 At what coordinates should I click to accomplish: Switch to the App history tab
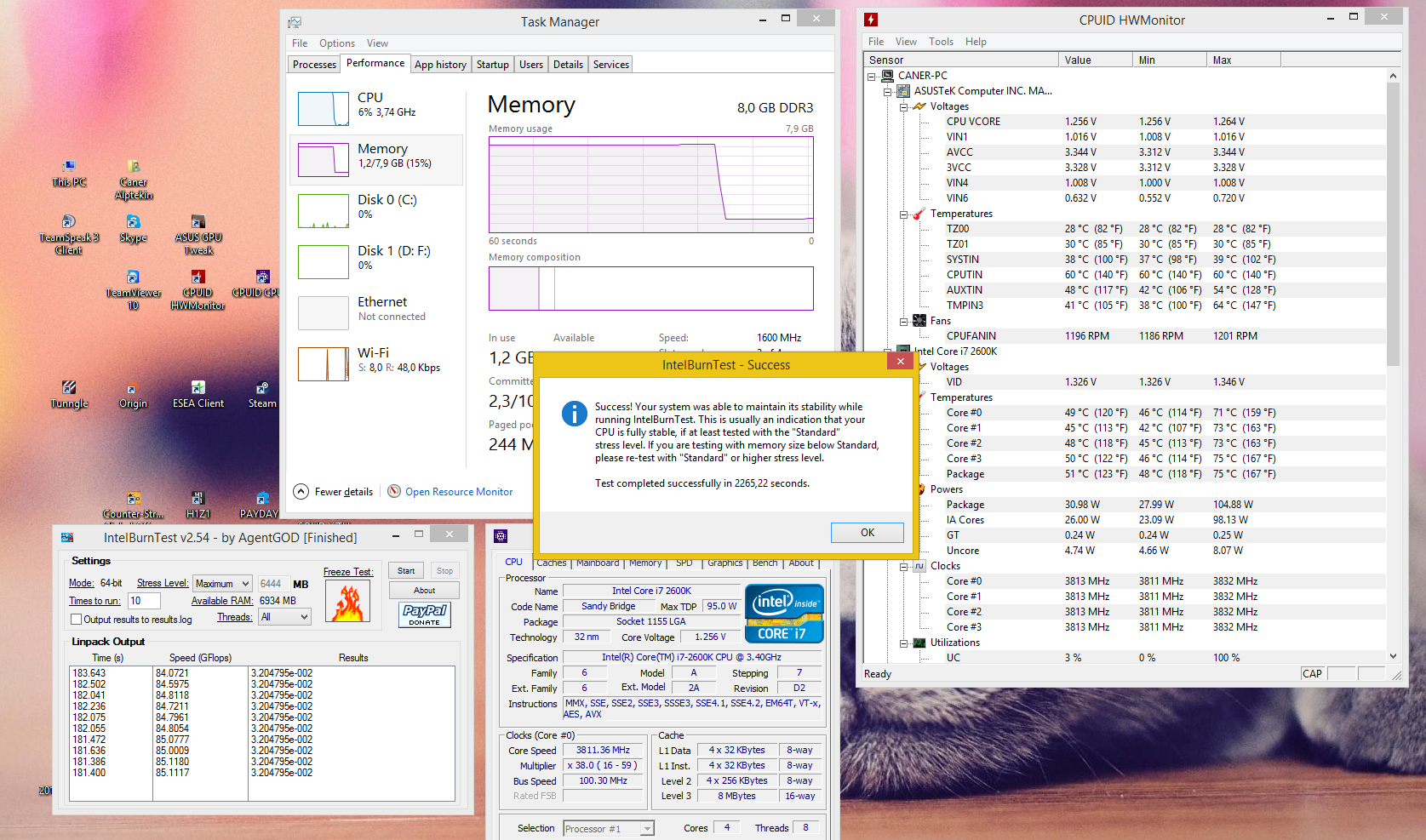click(x=440, y=65)
